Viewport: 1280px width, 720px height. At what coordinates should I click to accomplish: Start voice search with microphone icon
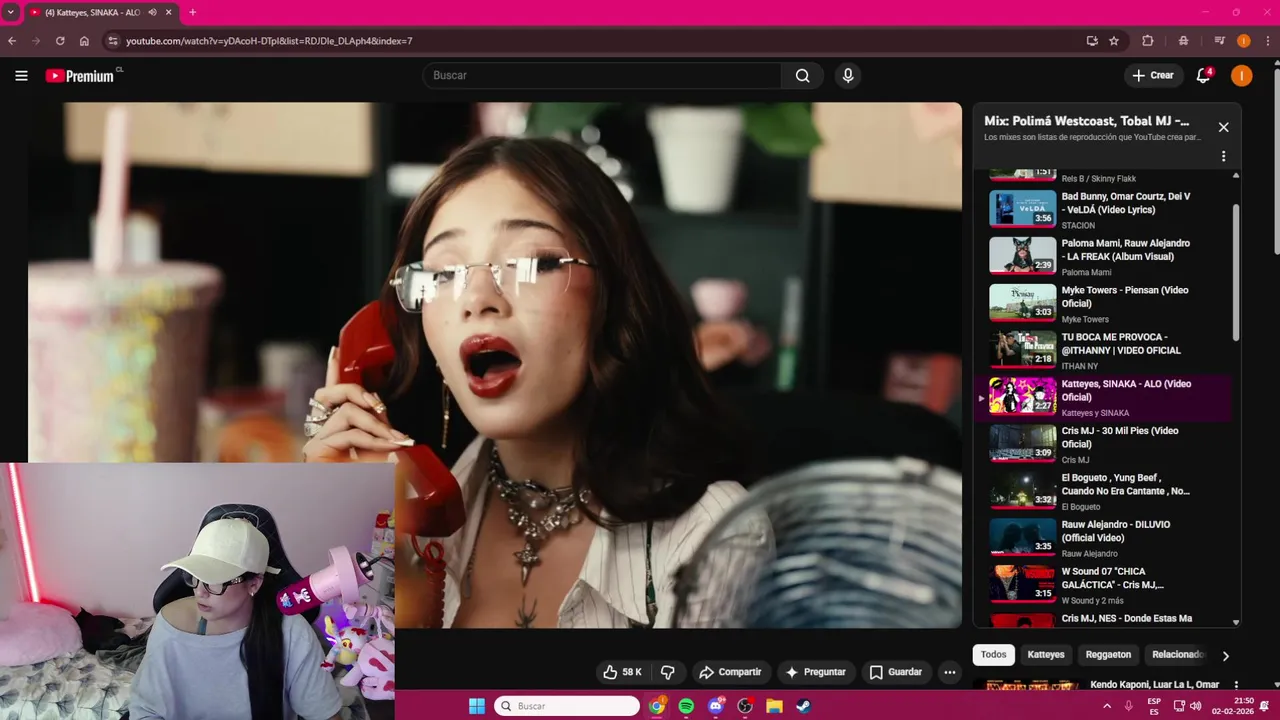pos(848,75)
